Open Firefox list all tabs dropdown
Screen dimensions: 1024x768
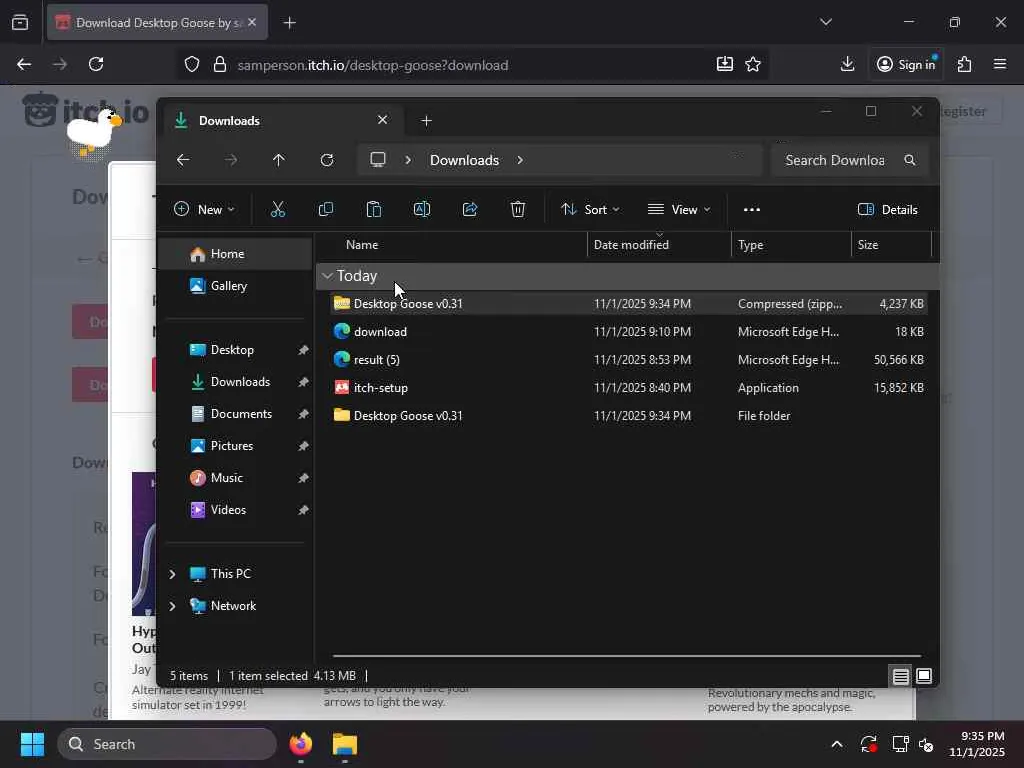826,22
